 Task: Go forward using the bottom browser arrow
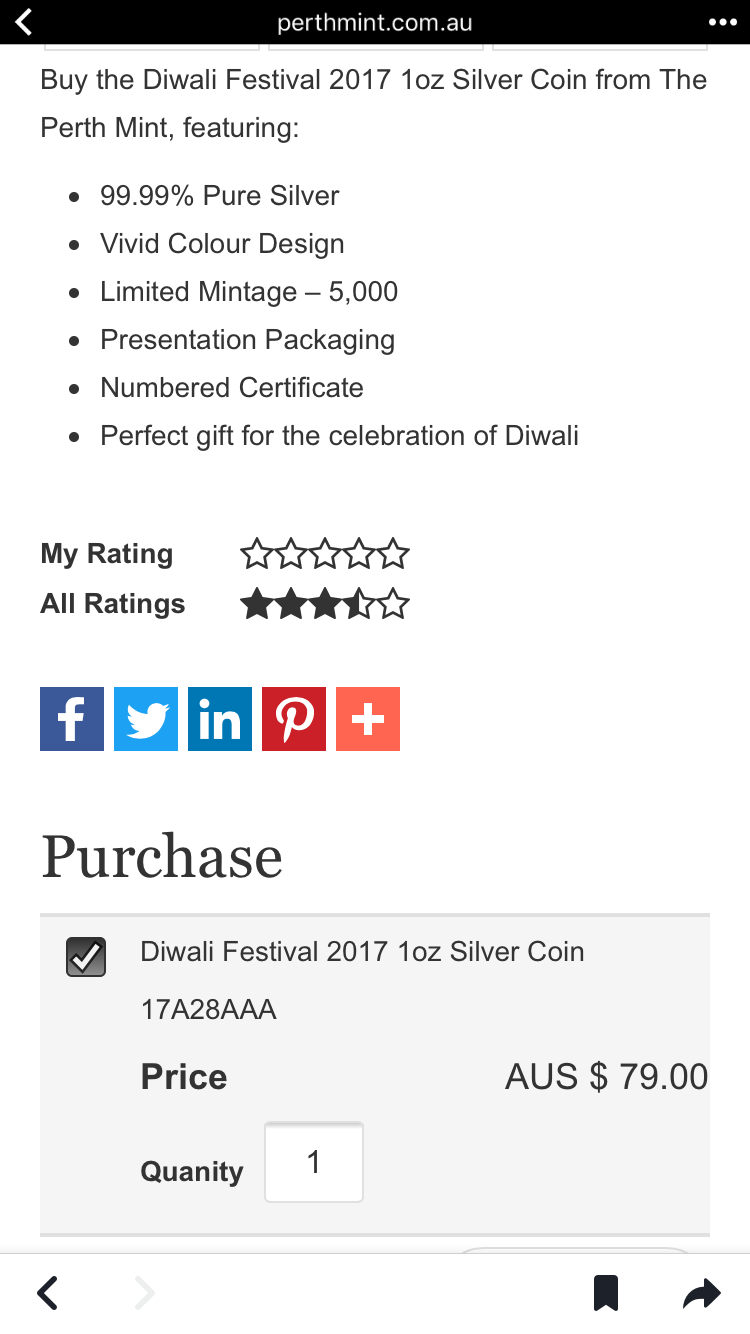(x=145, y=1293)
